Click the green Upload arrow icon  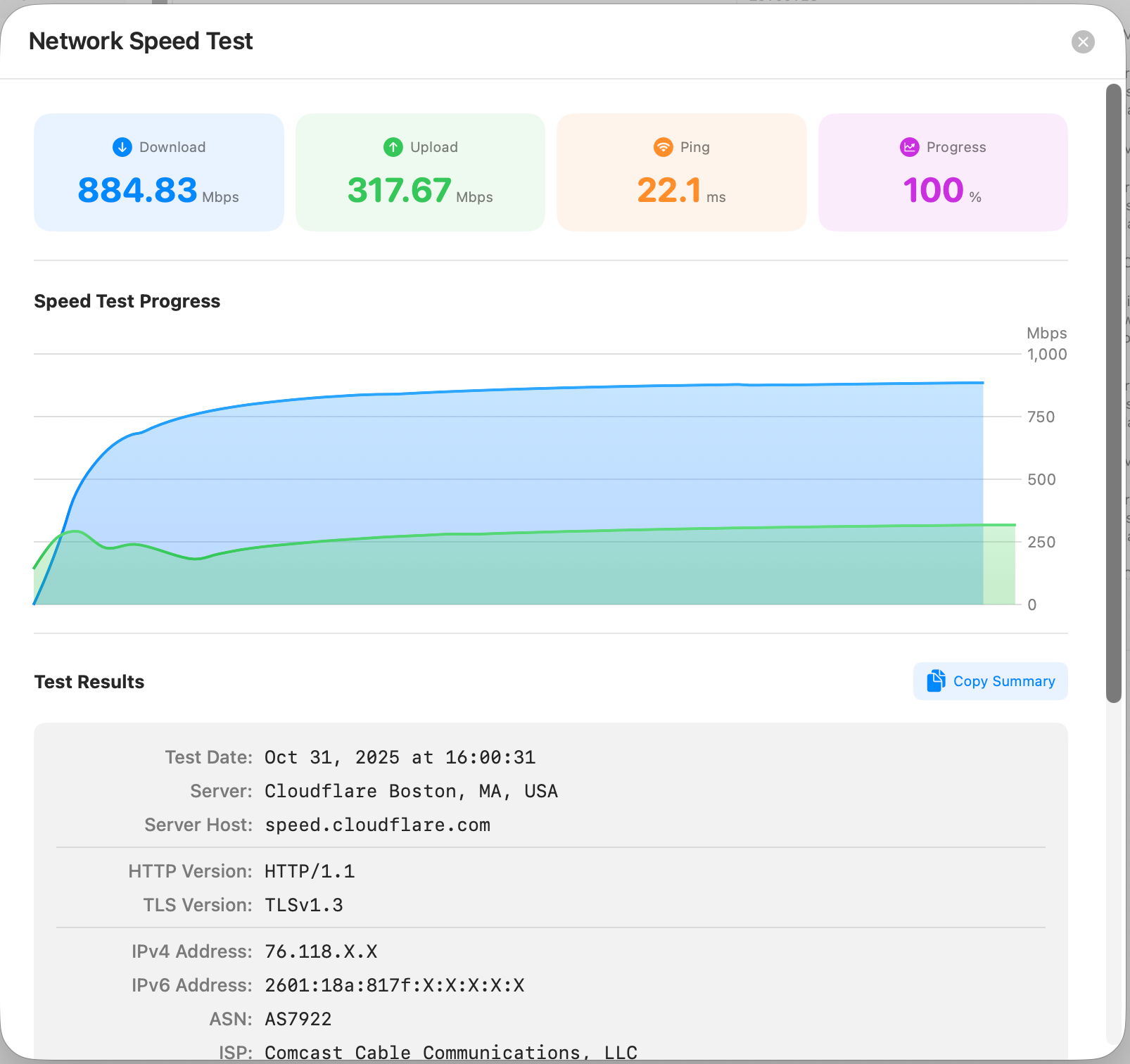[393, 147]
